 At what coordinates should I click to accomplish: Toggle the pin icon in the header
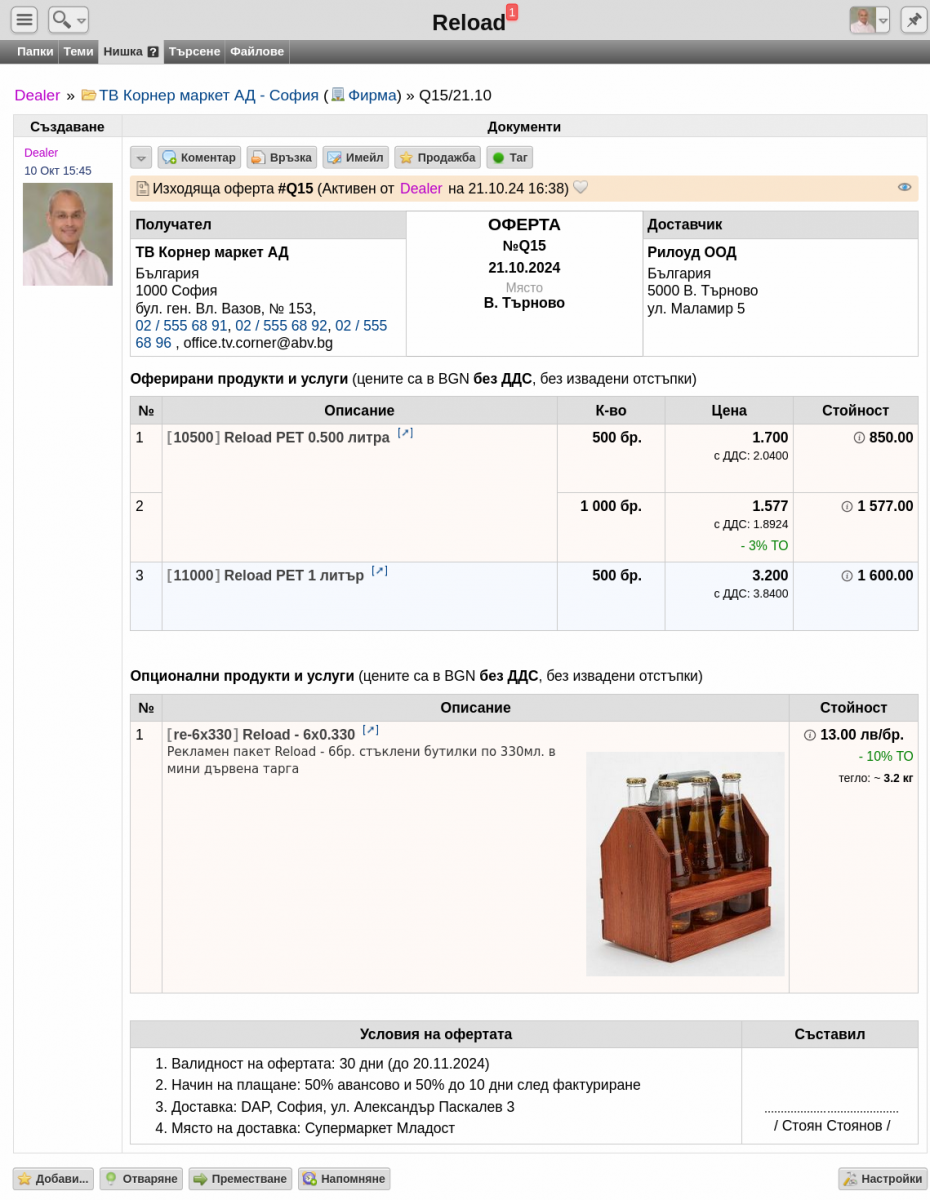pyautogui.click(x=914, y=20)
